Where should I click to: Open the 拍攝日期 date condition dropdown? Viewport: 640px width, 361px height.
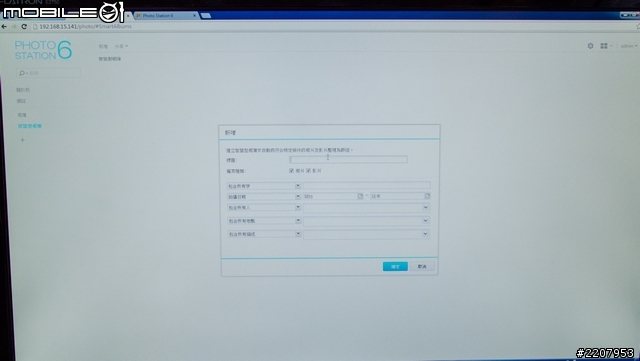pyautogui.click(x=264, y=196)
